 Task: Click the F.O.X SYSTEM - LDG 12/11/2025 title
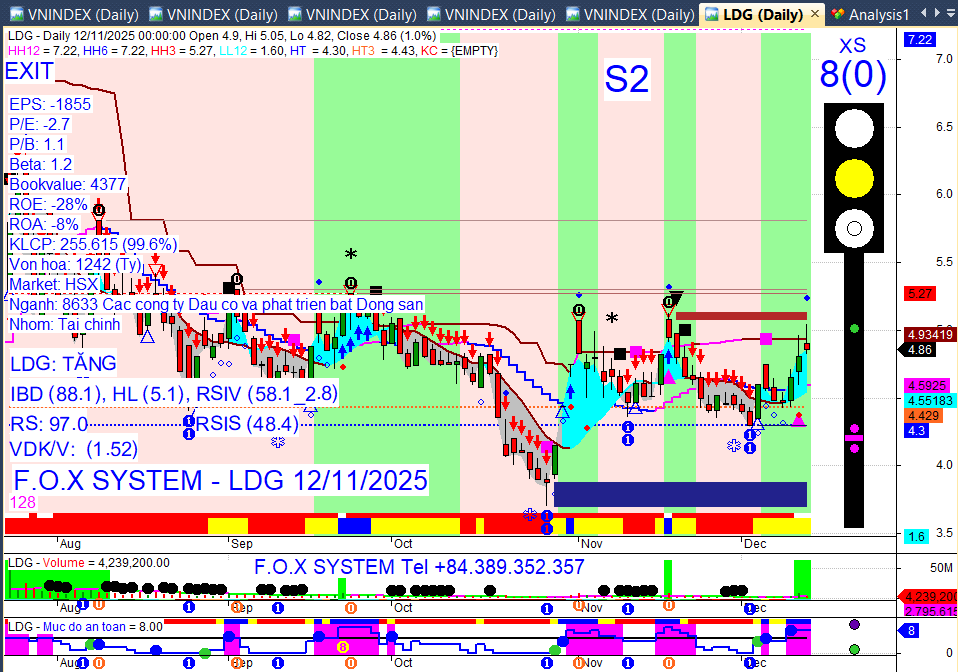tap(221, 481)
